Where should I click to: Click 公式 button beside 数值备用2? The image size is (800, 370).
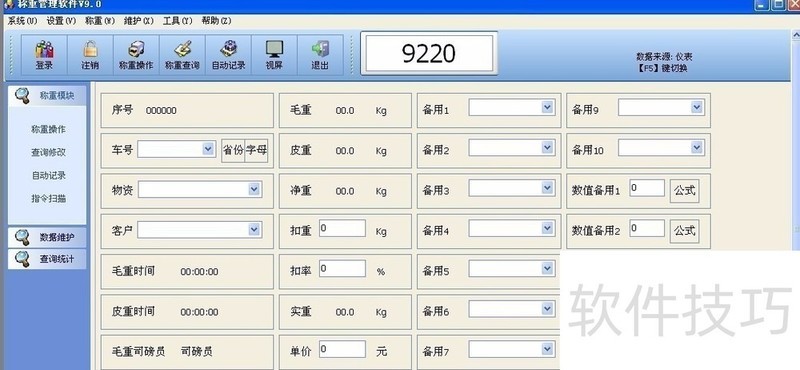(x=684, y=231)
